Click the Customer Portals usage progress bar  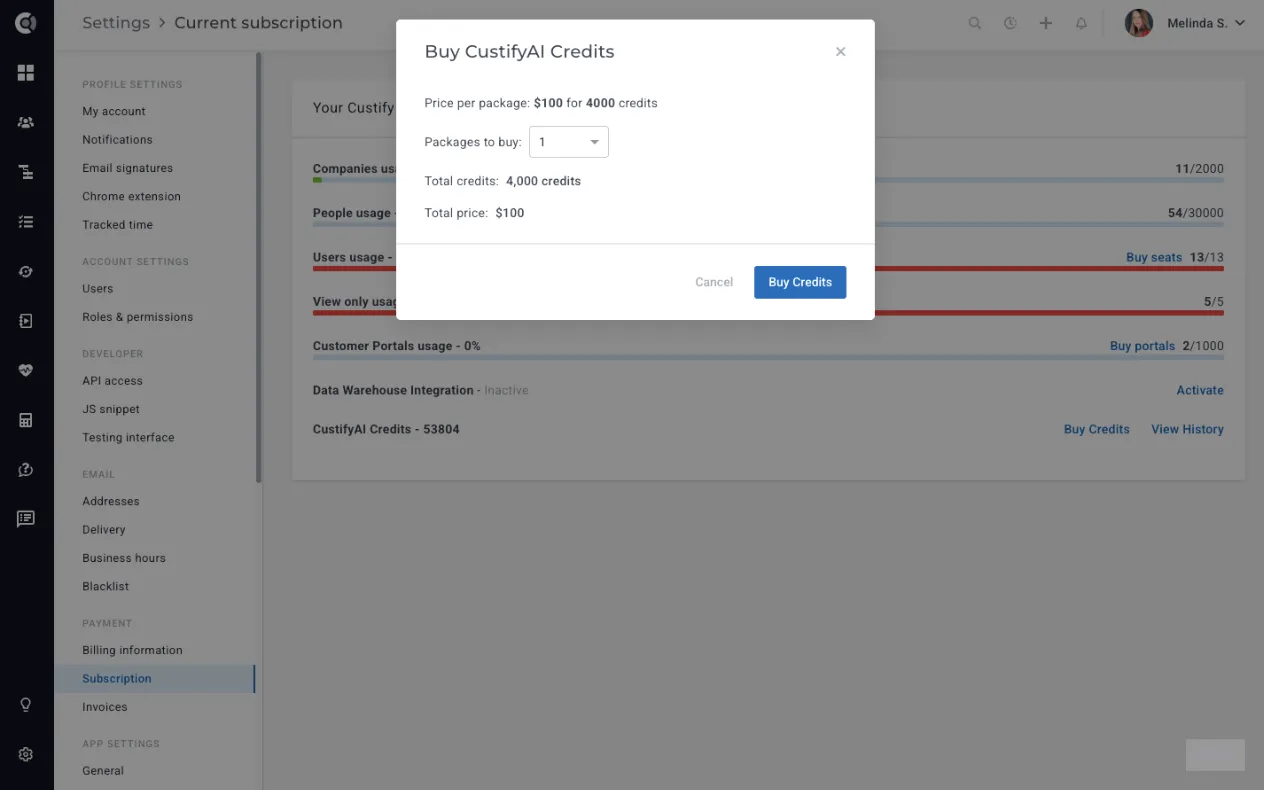tap(768, 357)
